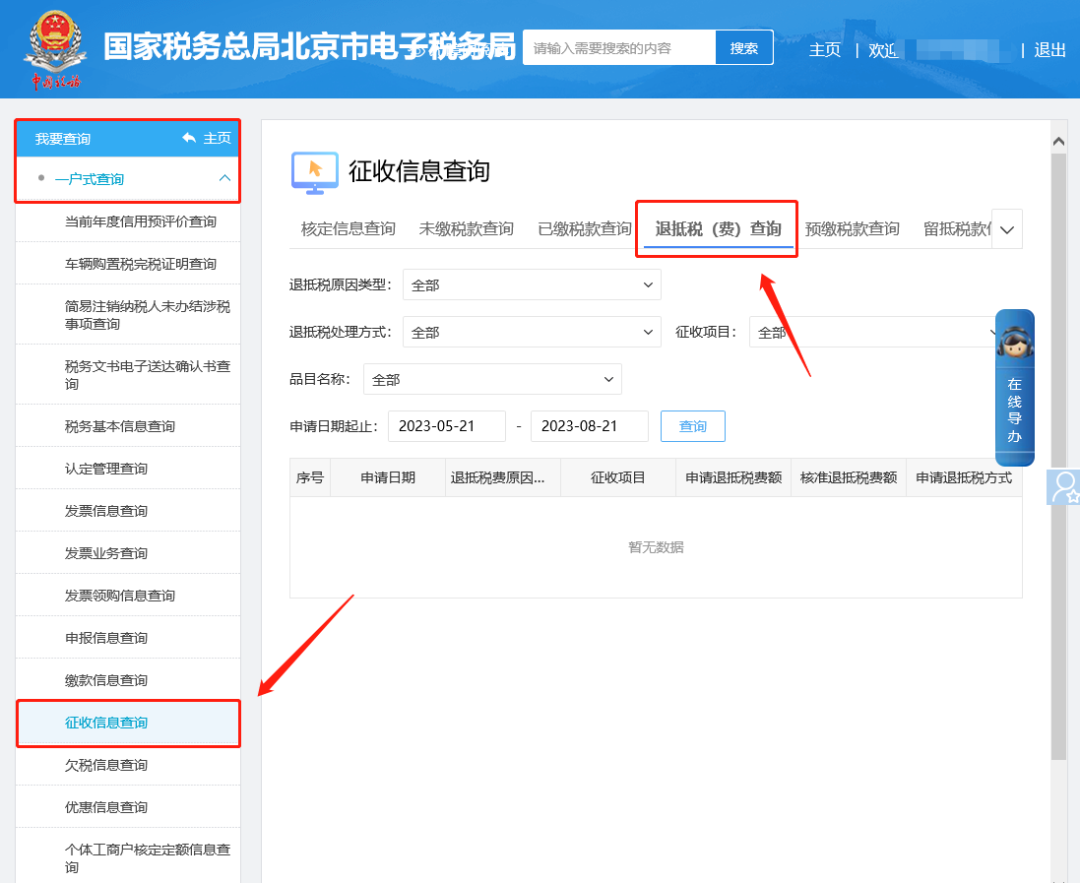Select 欠税信息查询 in the sidebar
The image size is (1080, 883).
(106, 765)
